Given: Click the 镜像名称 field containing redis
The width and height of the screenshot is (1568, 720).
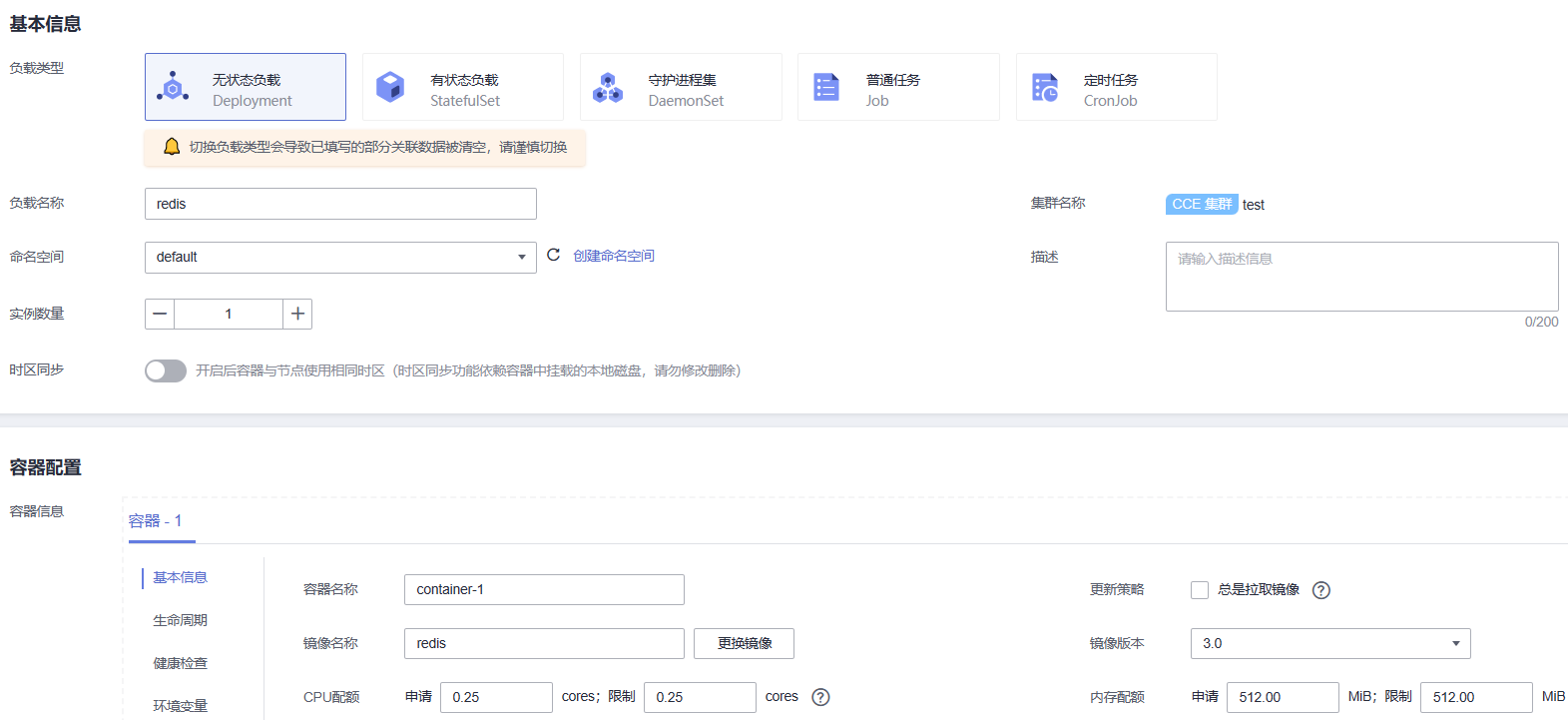Looking at the screenshot, I should coord(544,643).
